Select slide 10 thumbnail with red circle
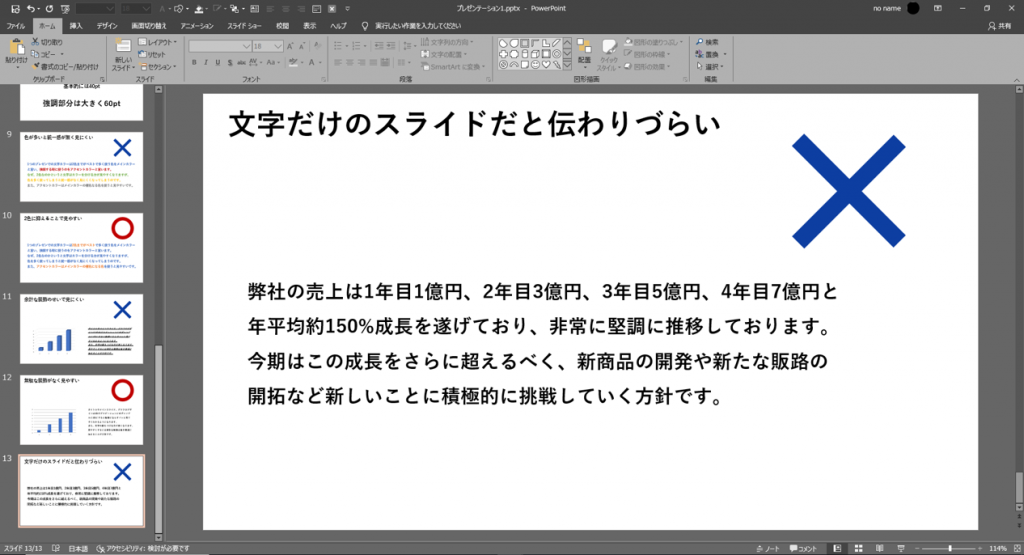 pos(82,247)
